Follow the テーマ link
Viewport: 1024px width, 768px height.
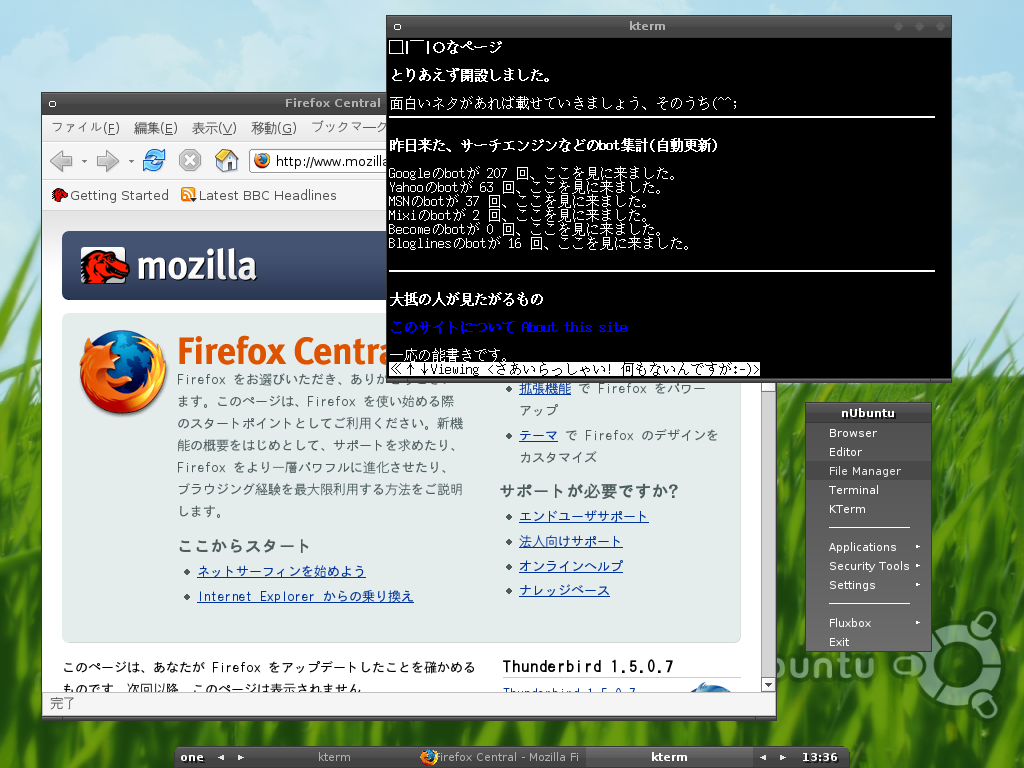click(x=538, y=436)
